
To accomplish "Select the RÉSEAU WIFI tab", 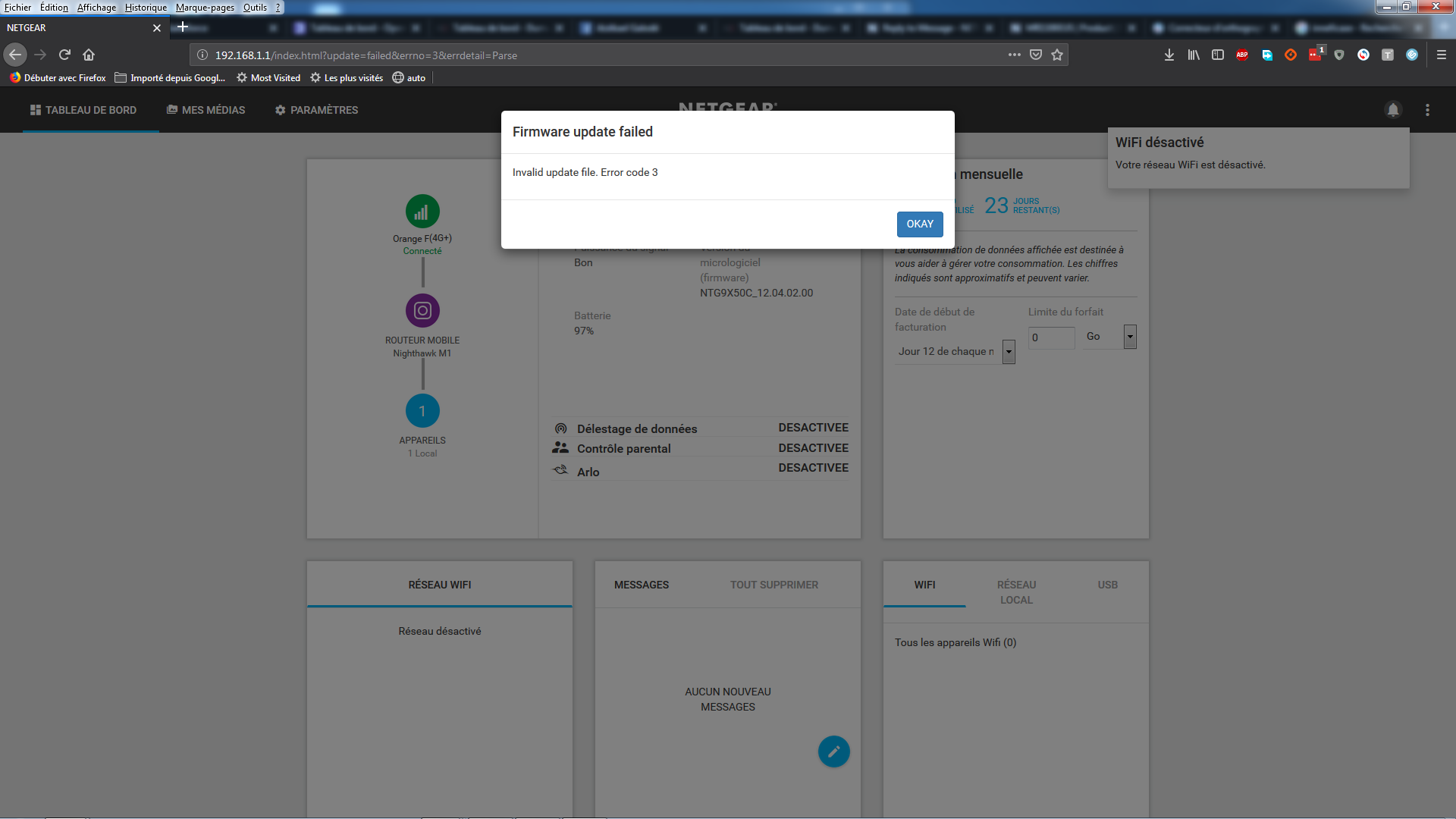I will 440,585.
